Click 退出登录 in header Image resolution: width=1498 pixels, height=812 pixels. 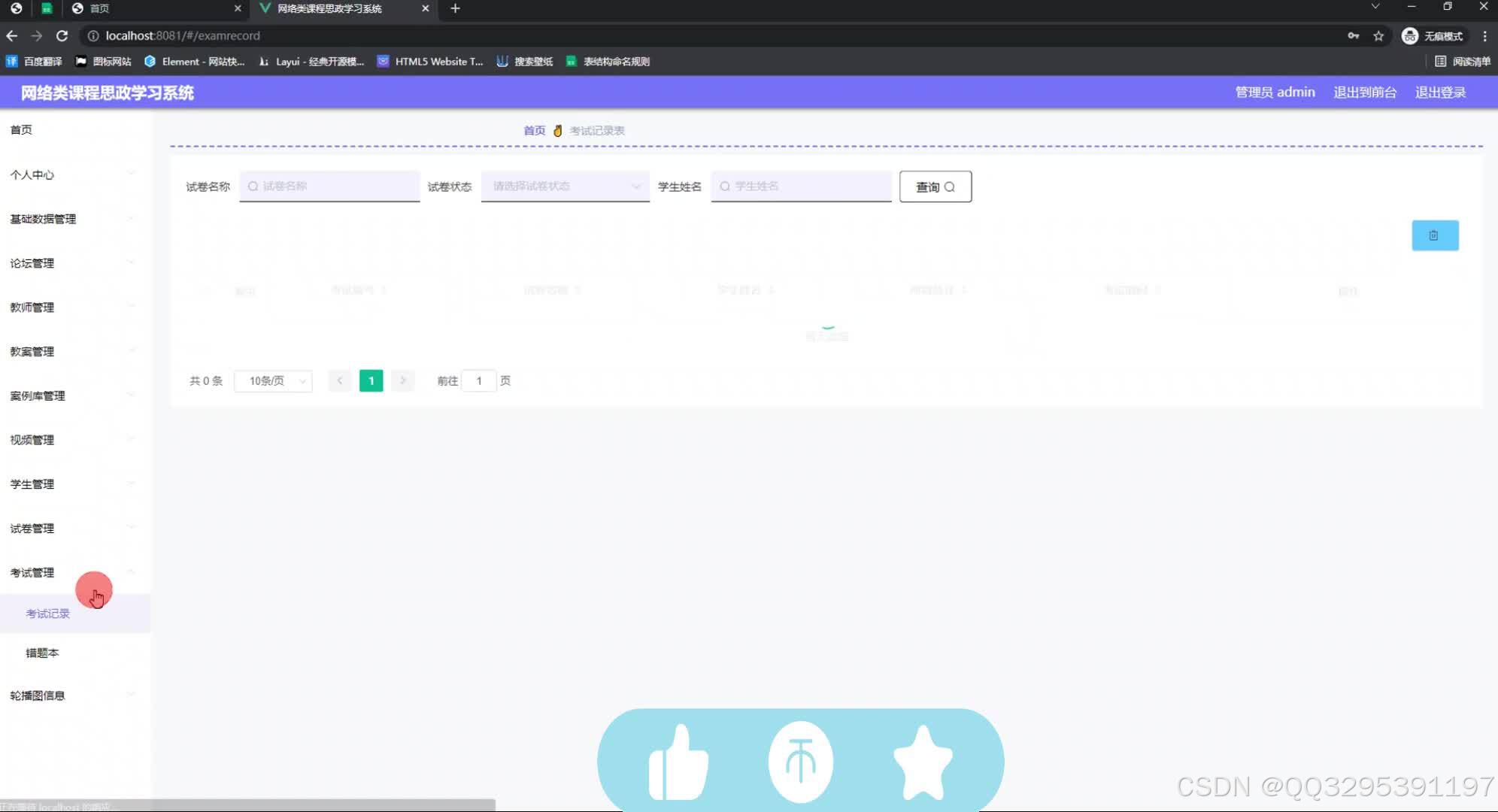1440,92
